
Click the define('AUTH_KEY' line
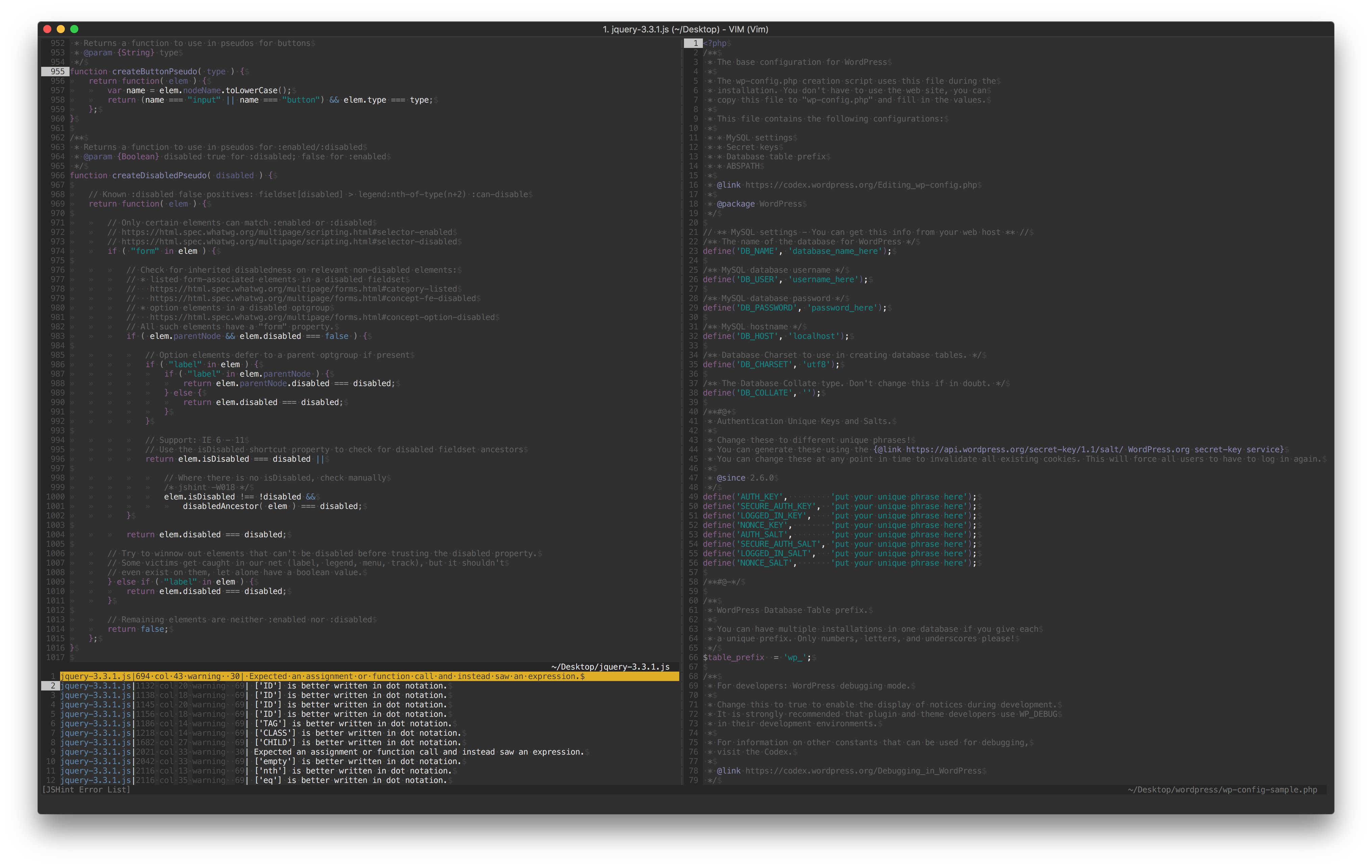pos(839,497)
